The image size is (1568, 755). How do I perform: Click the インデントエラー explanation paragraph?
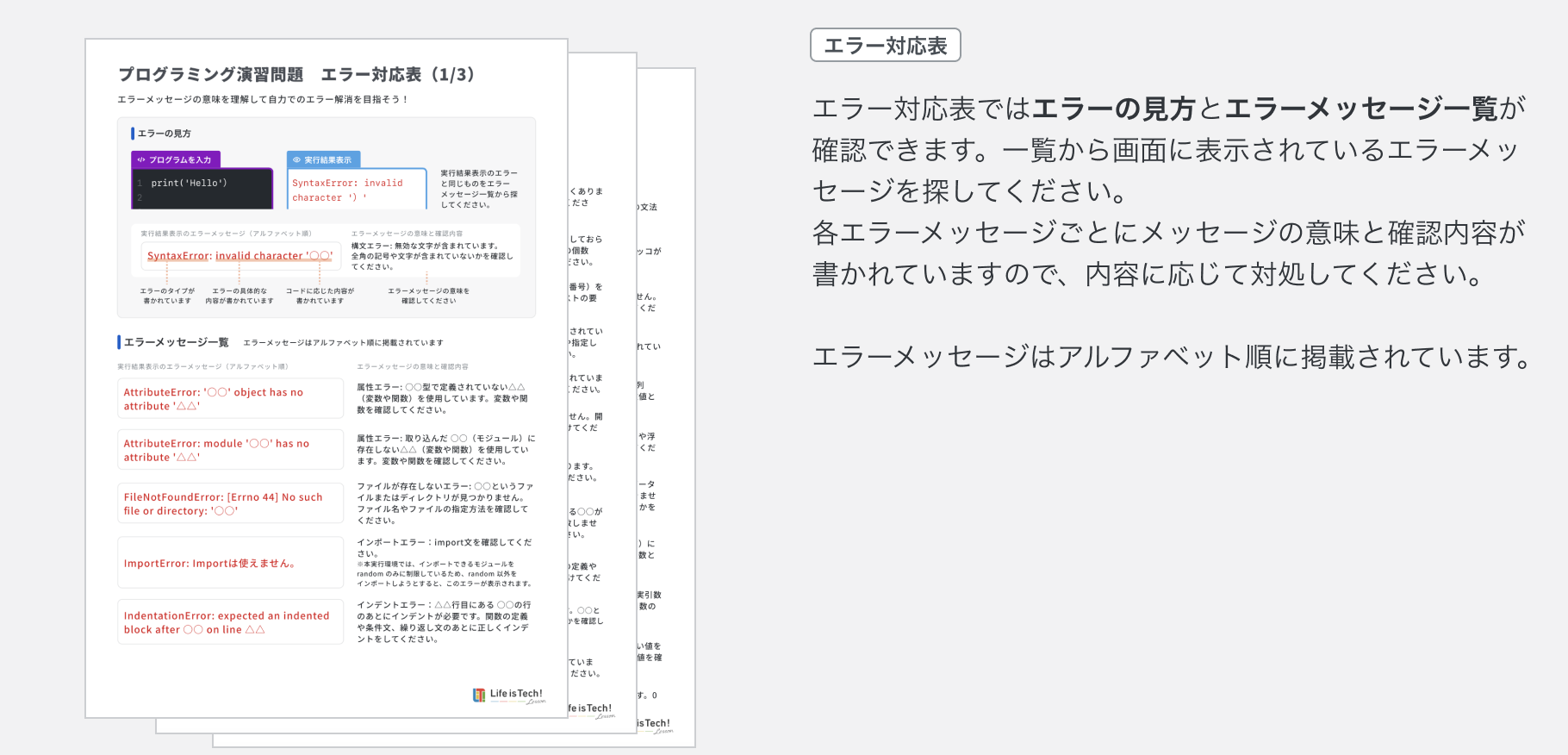pos(445,621)
